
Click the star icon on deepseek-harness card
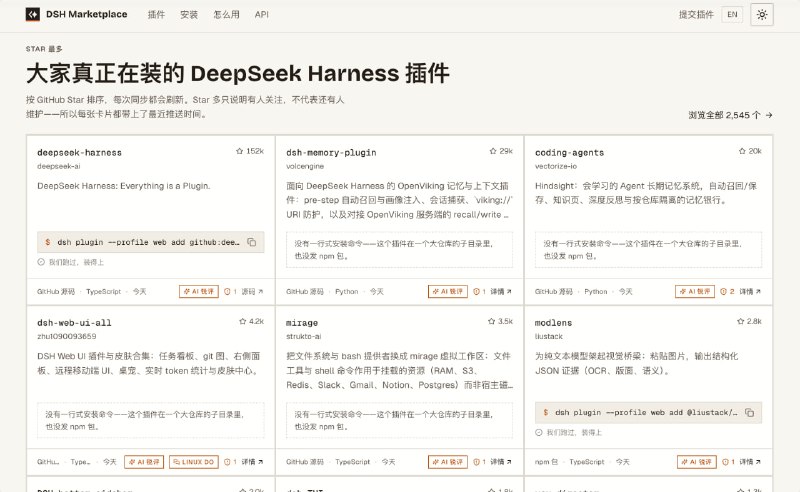[x=239, y=151]
